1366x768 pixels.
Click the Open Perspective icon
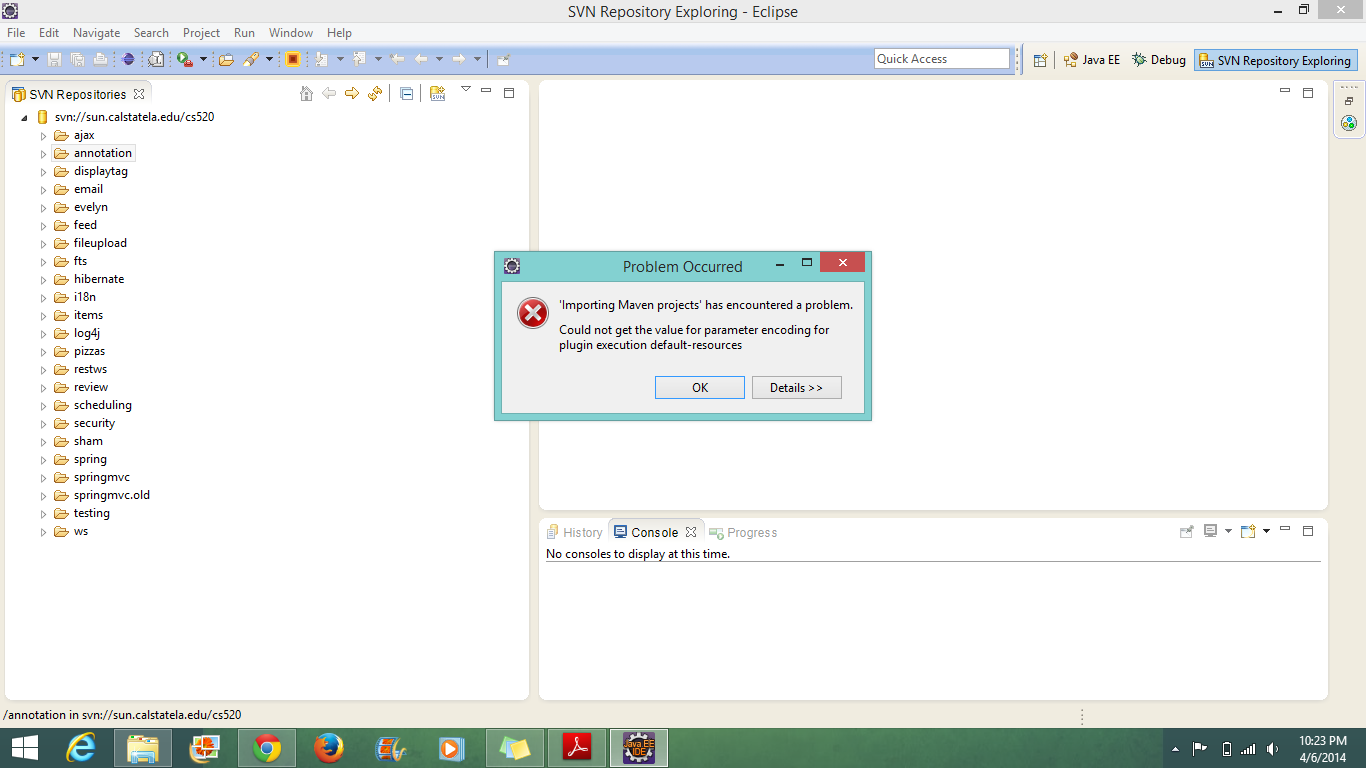click(x=1040, y=60)
